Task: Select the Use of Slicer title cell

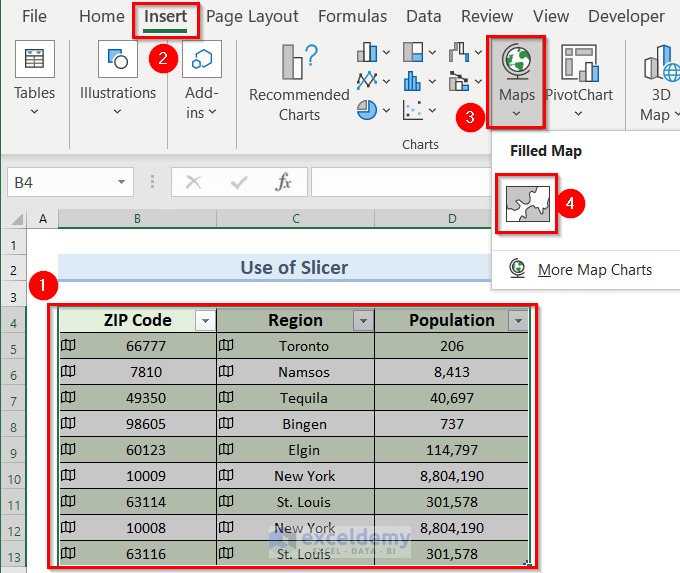Action: [x=275, y=268]
